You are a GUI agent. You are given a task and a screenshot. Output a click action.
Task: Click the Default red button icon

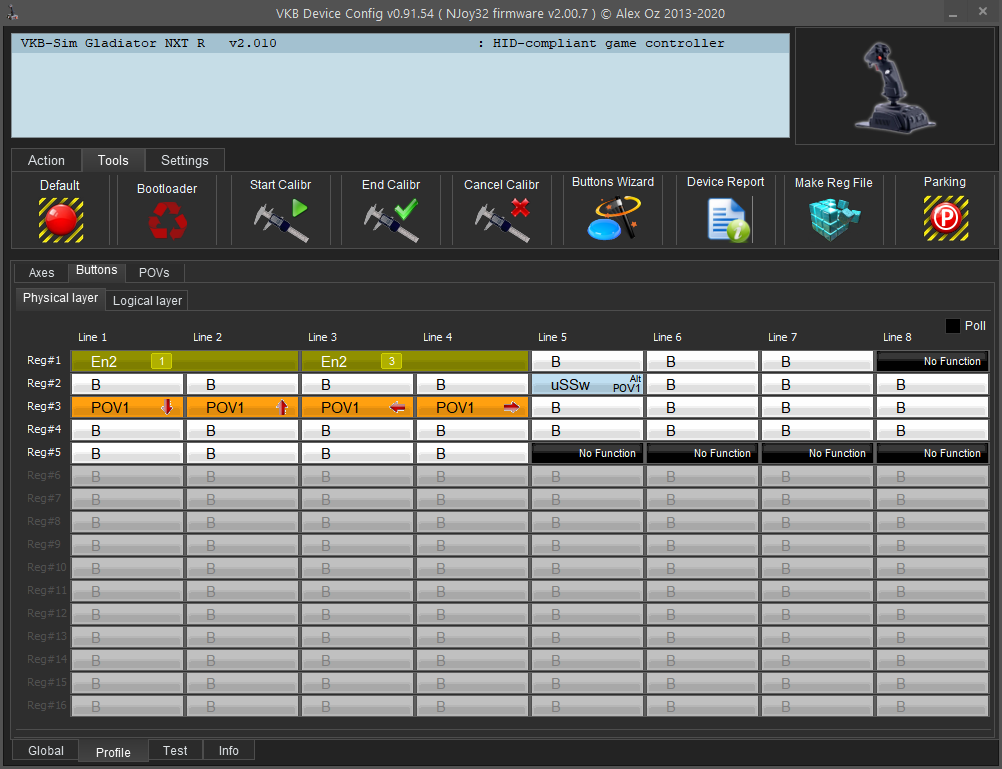point(61,220)
